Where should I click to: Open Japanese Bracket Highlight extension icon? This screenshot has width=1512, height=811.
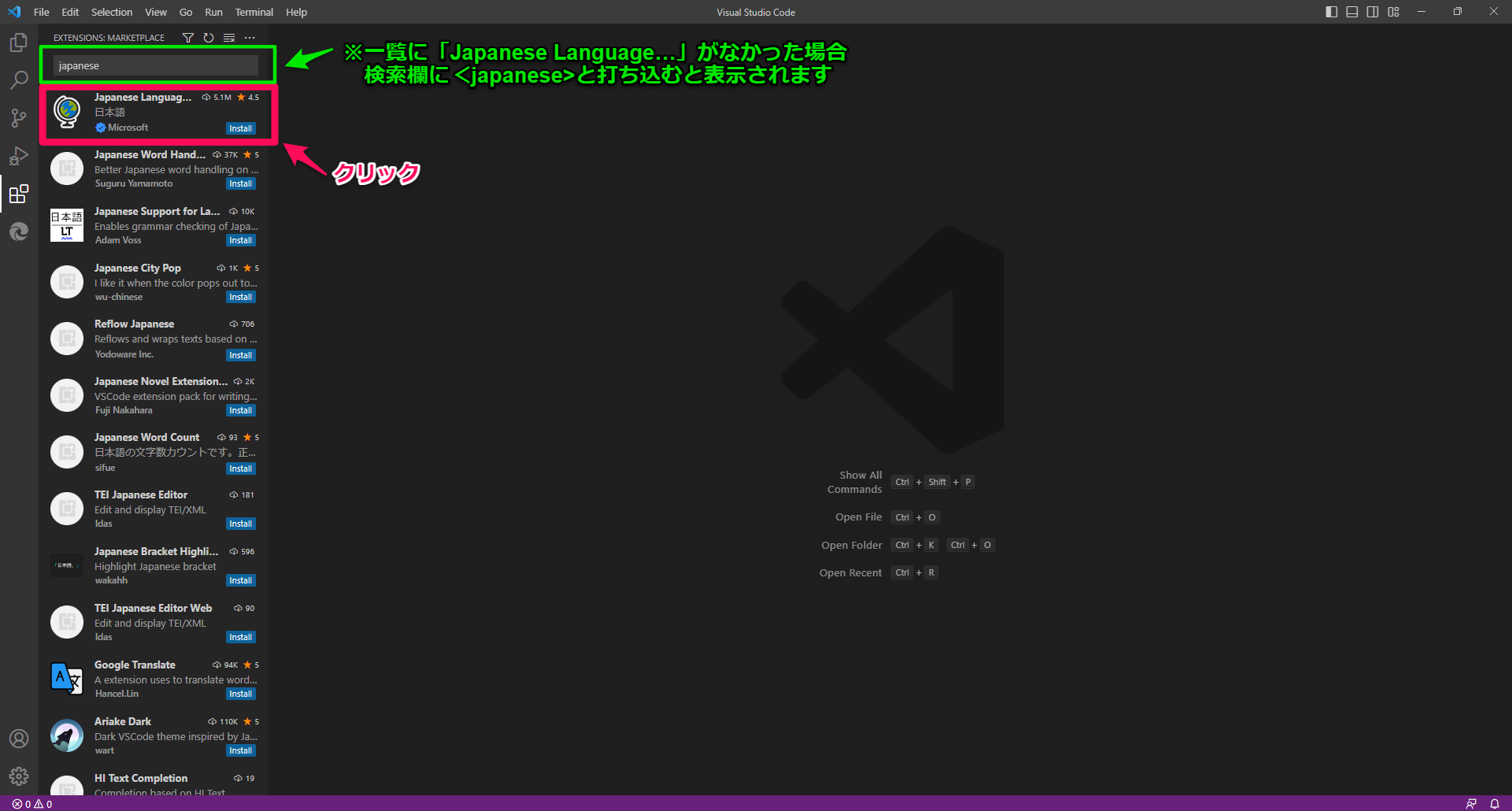click(67, 565)
